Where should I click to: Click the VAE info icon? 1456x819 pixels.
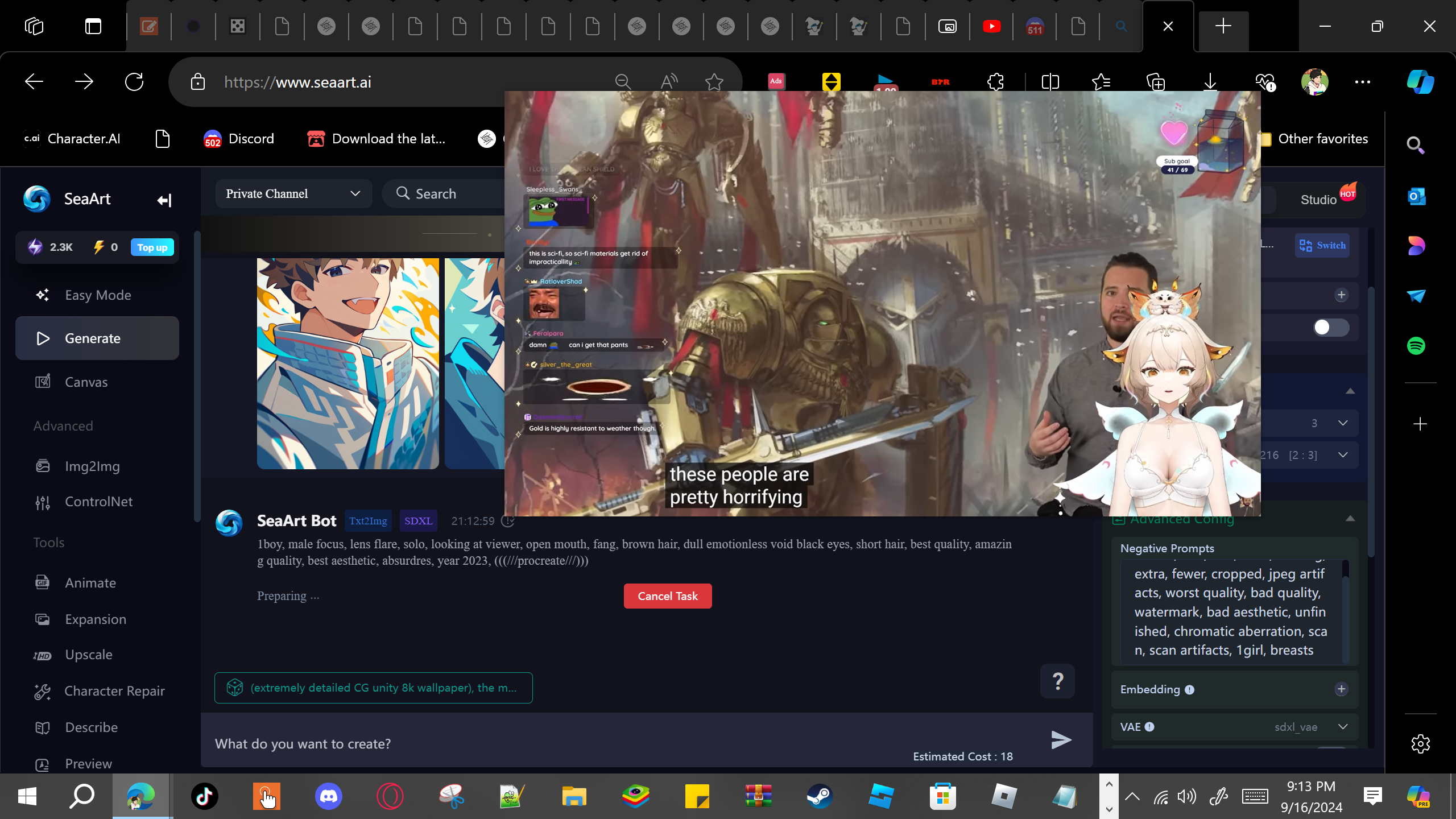pyautogui.click(x=1149, y=727)
